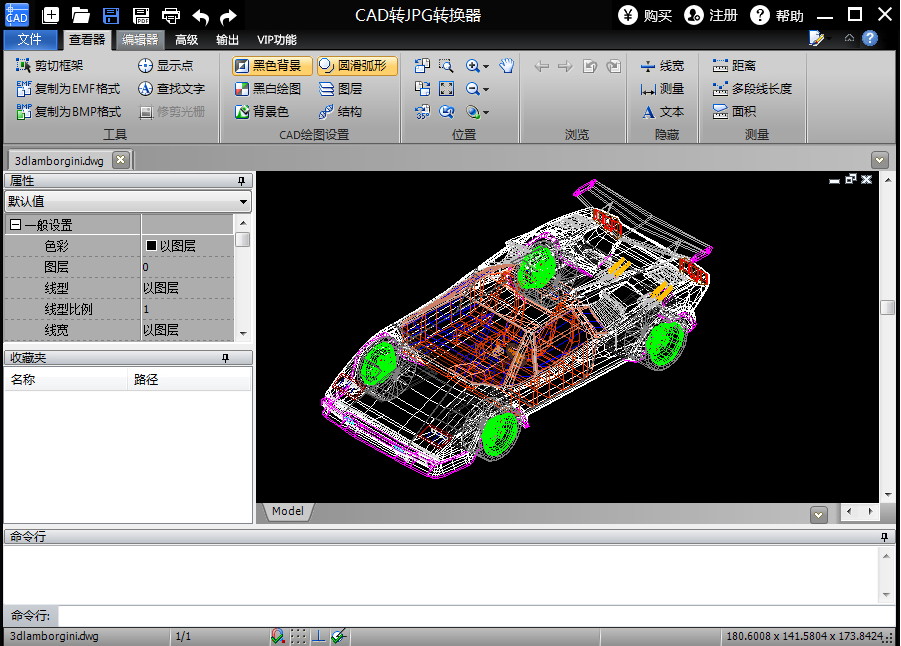Viewport: 901px width, 646px height.
Task: Select the 距离 distance measure tool
Action: (x=734, y=66)
